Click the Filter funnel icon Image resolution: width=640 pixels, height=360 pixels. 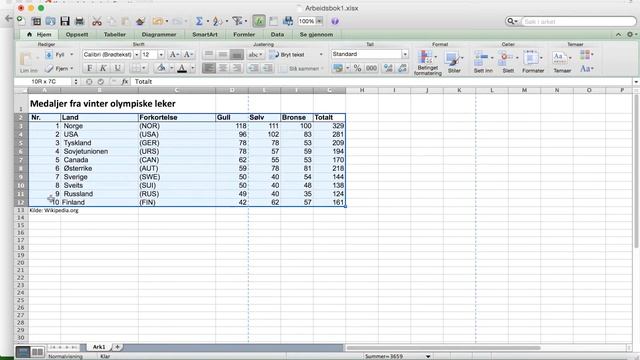(x=237, y=21)
